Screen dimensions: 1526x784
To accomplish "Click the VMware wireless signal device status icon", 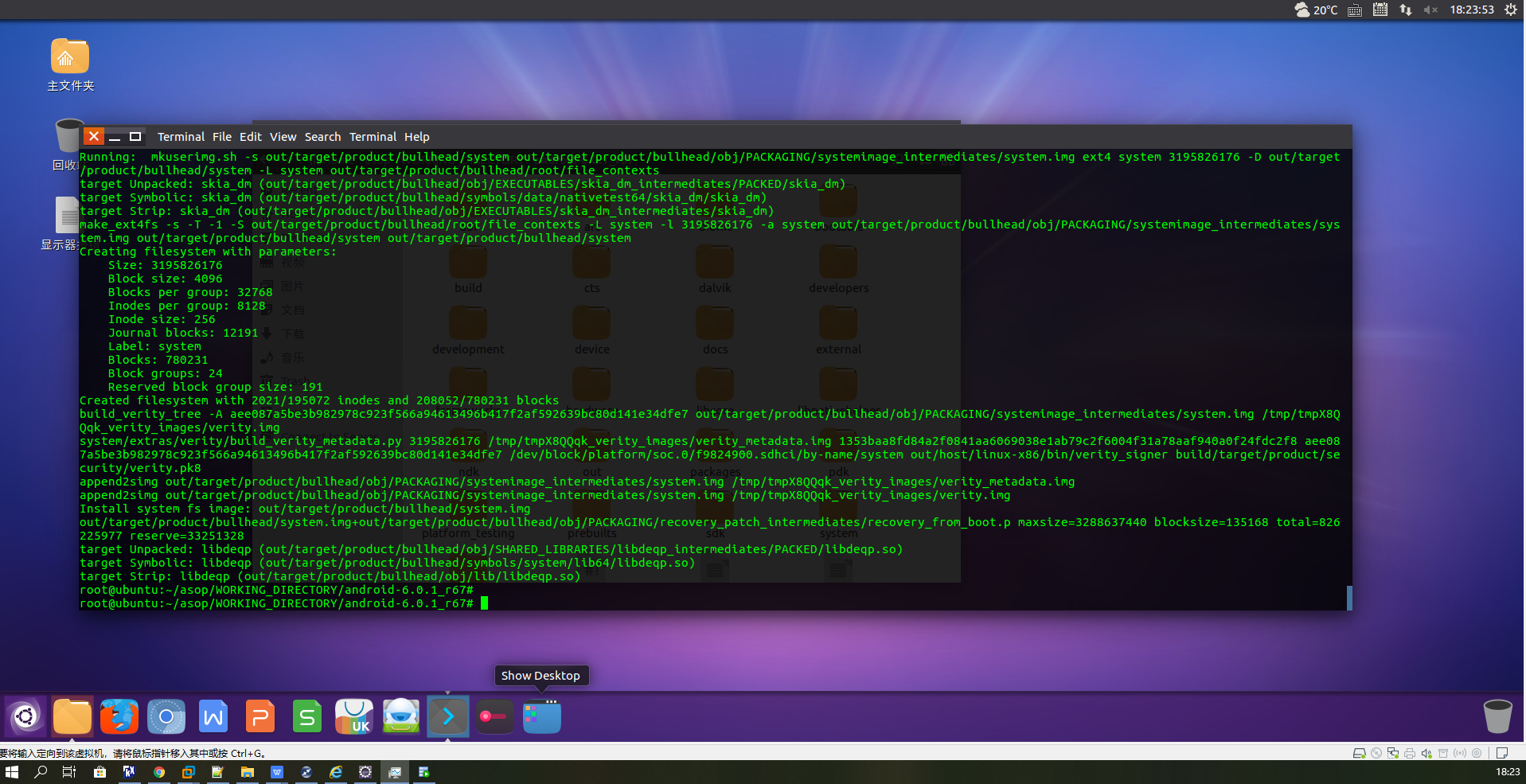I will click(x=1460, y=753).
